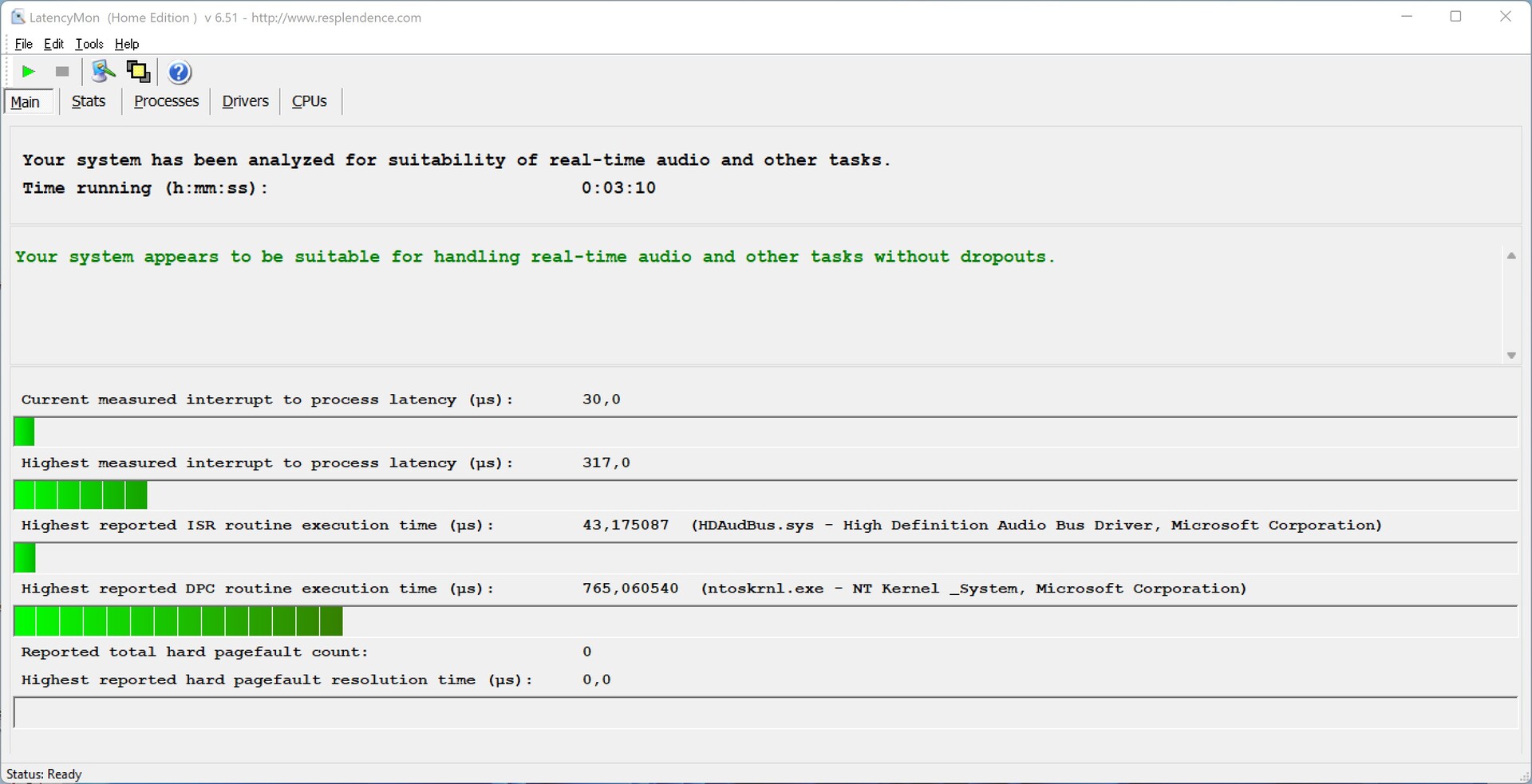Switch to the CPUs tab
Viewport: 1532px width, 784px height.
[x=310, y=101]
